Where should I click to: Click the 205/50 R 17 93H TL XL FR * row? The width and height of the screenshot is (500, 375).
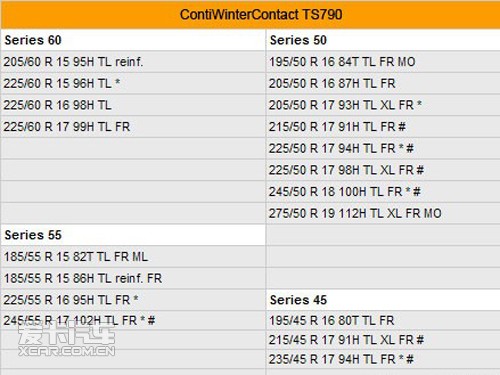point(383,105)
